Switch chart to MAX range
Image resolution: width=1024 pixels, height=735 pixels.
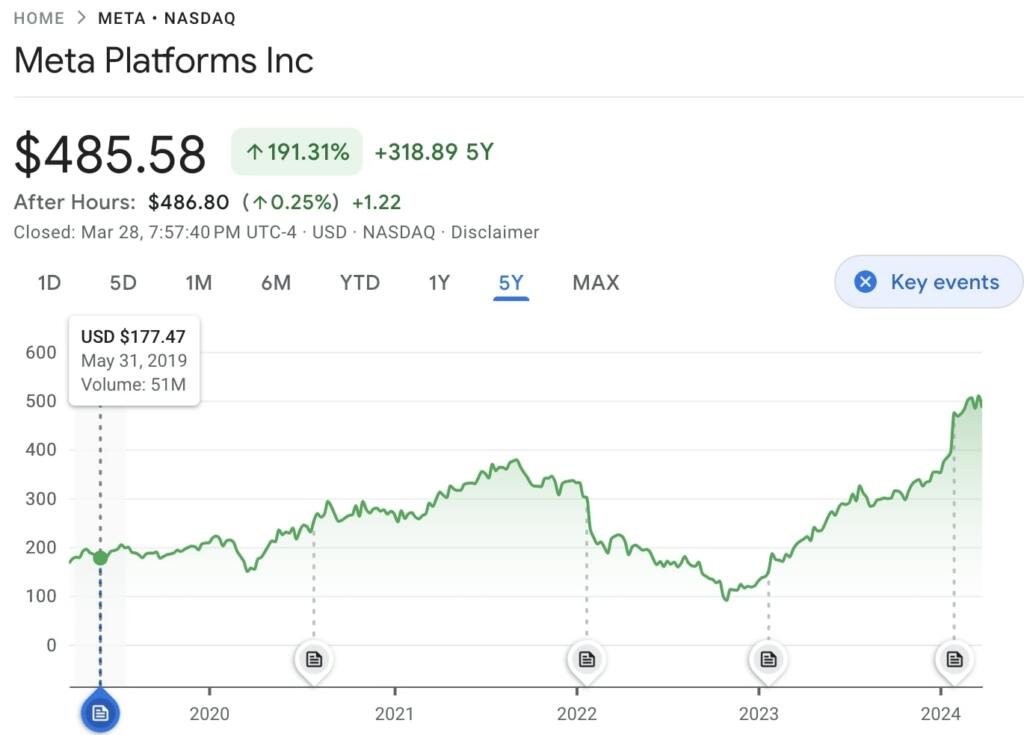[x=596, y=283]
